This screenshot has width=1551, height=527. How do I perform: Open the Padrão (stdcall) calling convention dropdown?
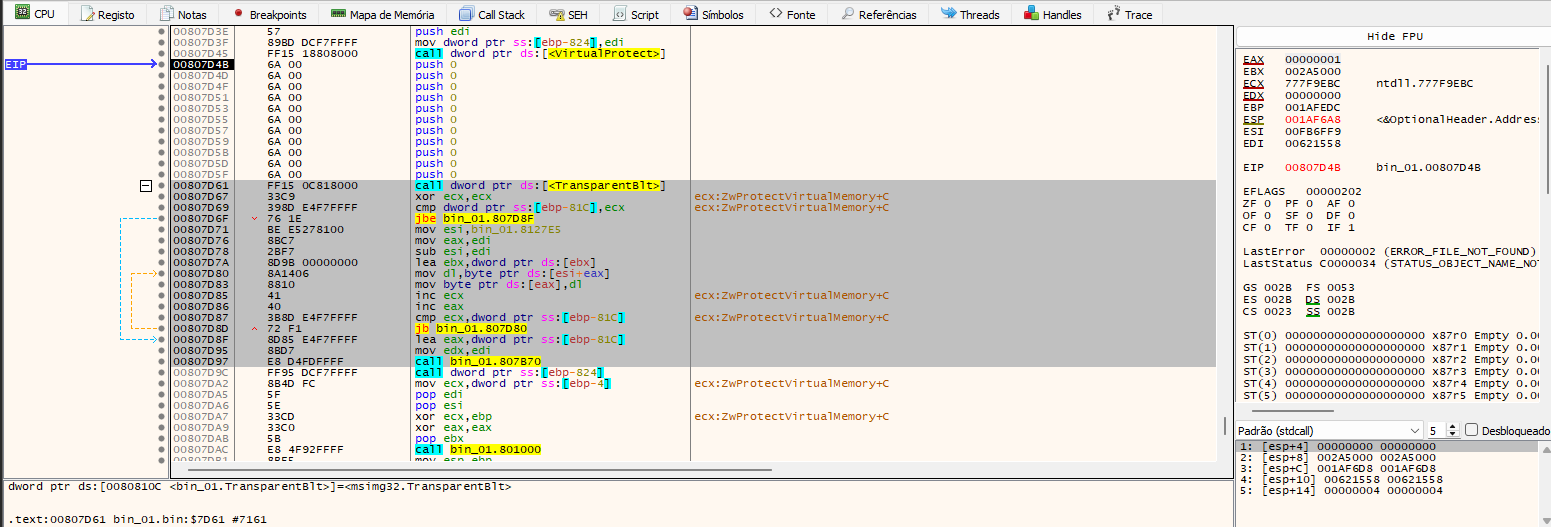(x=1328, y=430)
